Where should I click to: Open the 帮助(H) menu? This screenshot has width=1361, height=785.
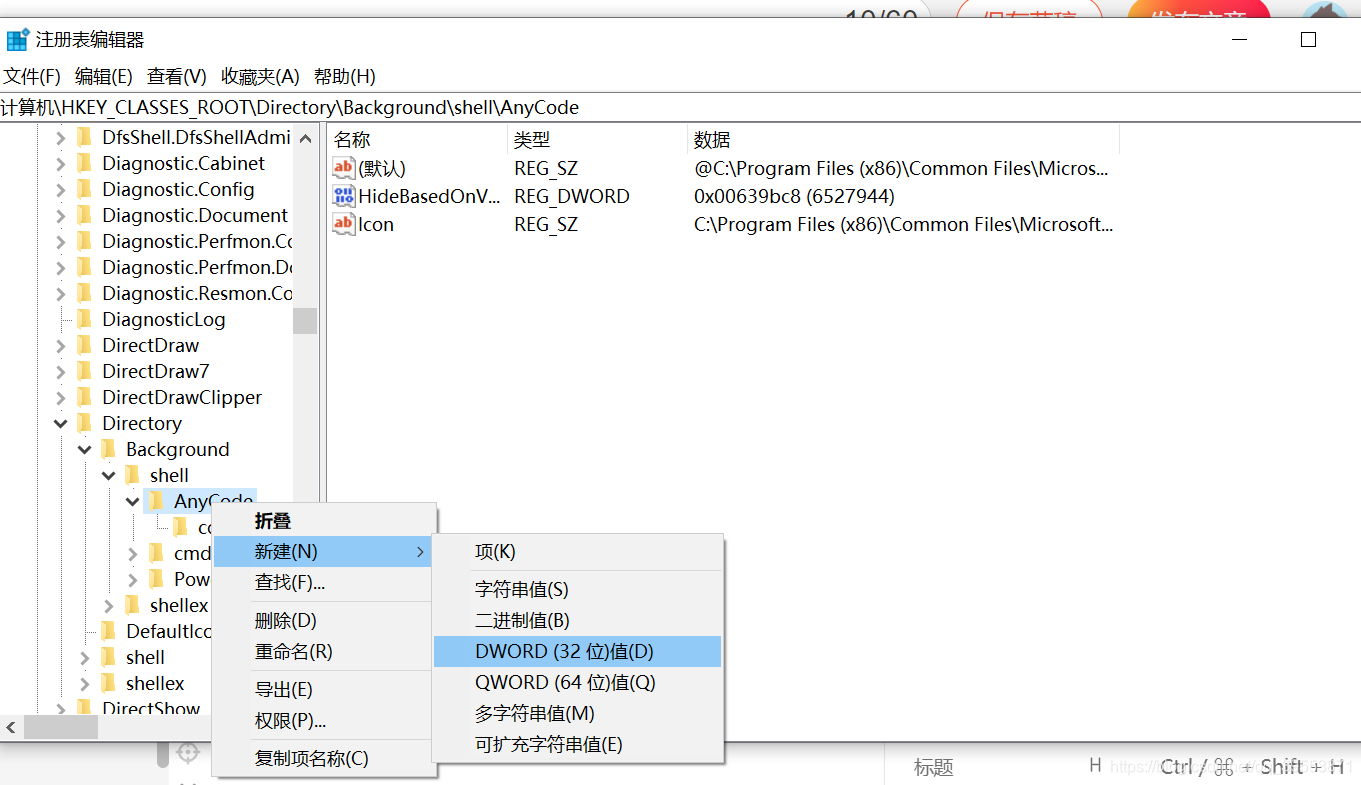[344, 76]
